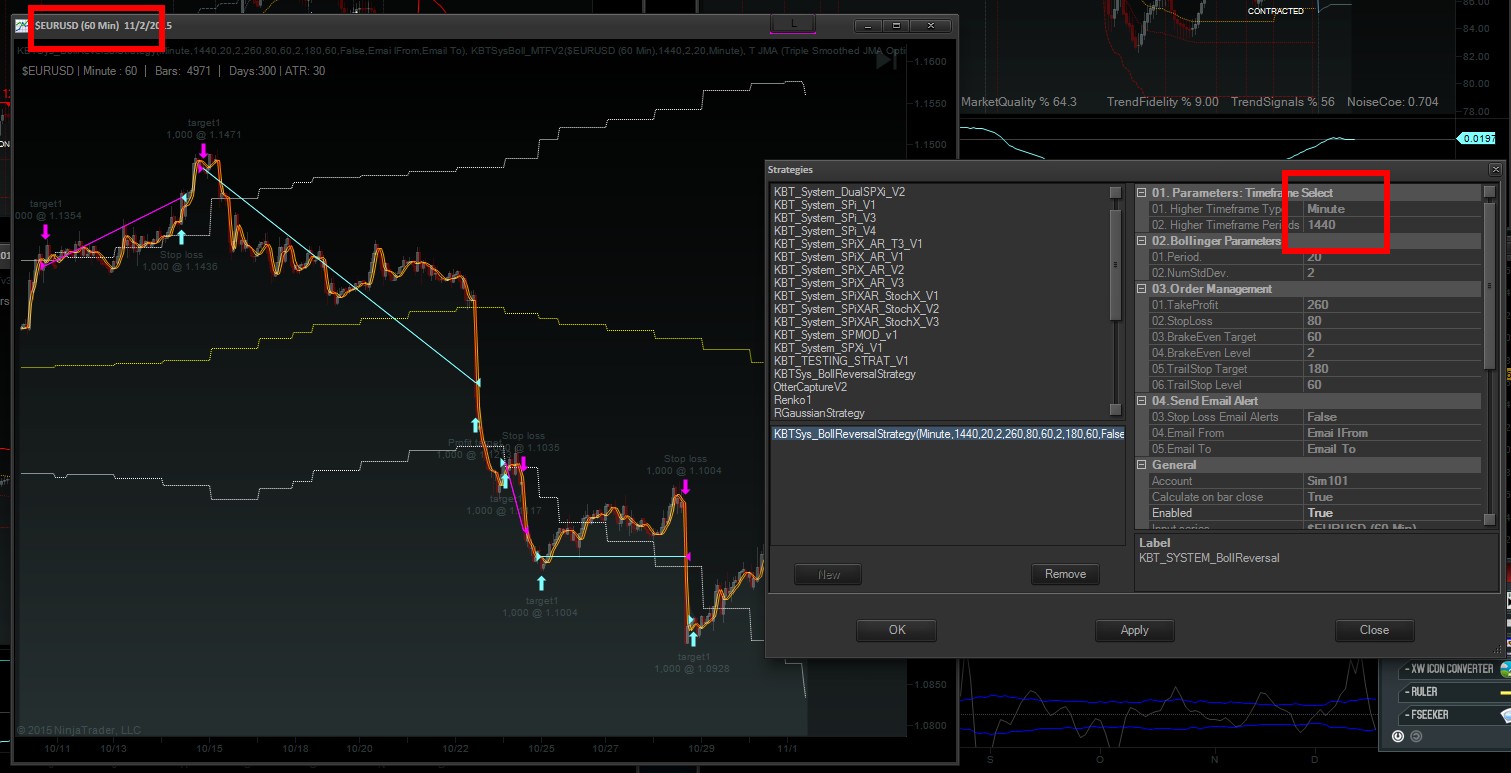Open the Higher Timeframe Type value Minute
Screen dimensions: 1511x773
tap(1393, 209)
